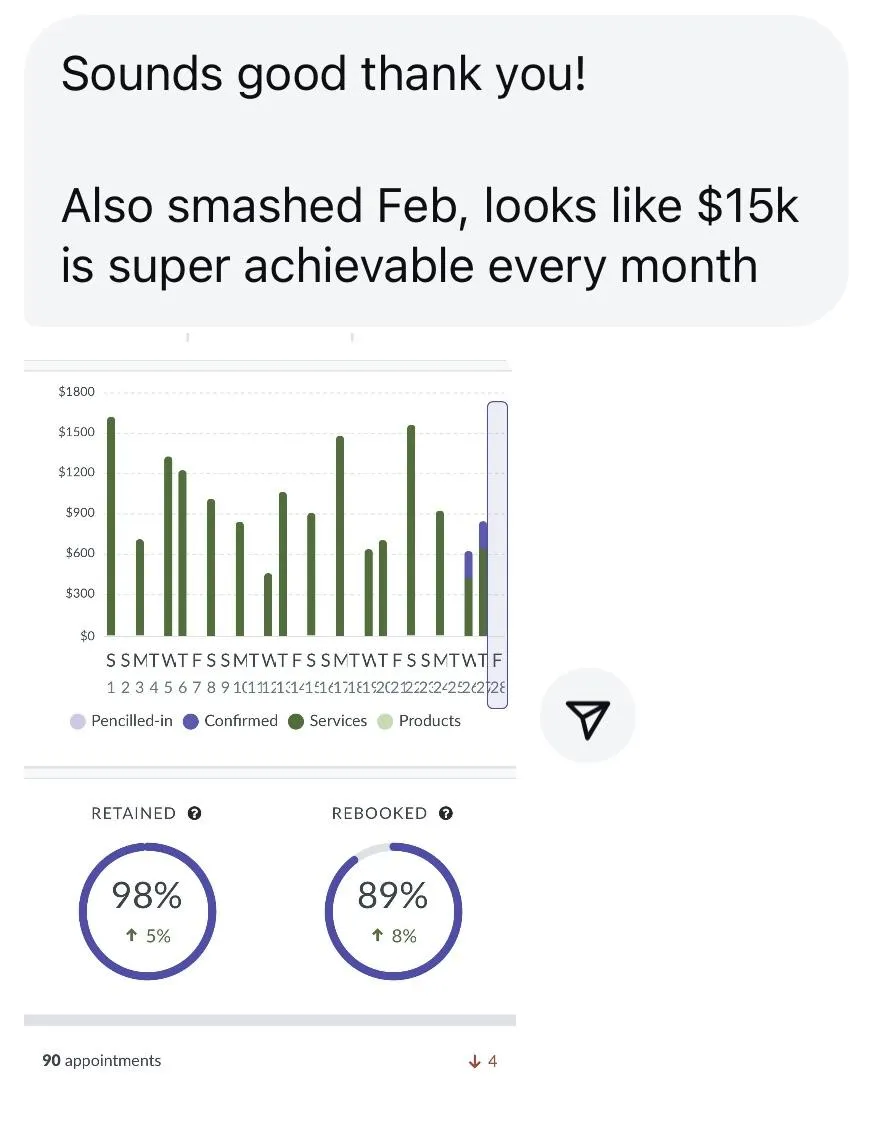Open the Retained help question-mark icon
Viewport: 878px width, 1129px height.
pos(194,813)
